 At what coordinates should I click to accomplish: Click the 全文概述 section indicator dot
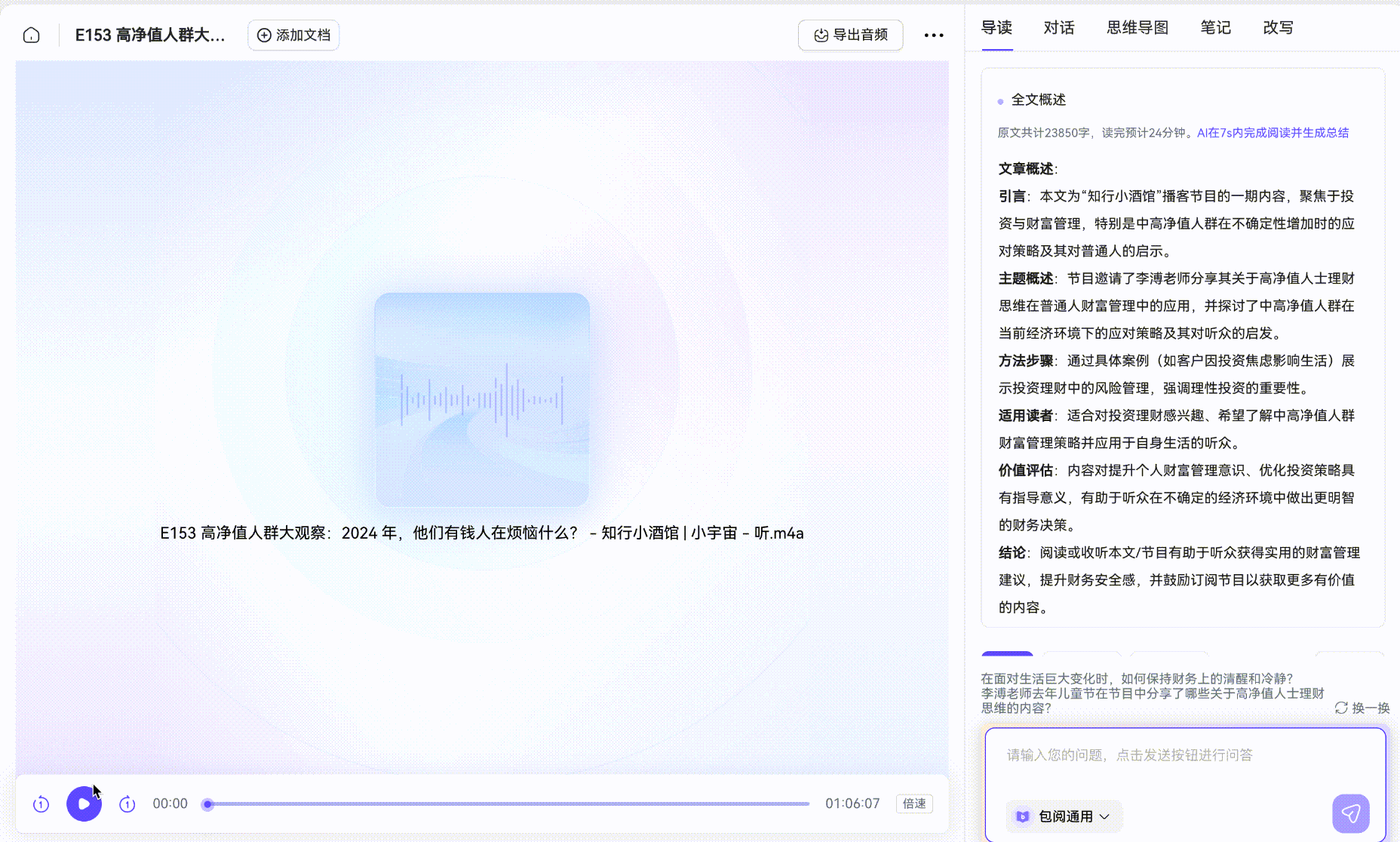(x=1000, y=100)
